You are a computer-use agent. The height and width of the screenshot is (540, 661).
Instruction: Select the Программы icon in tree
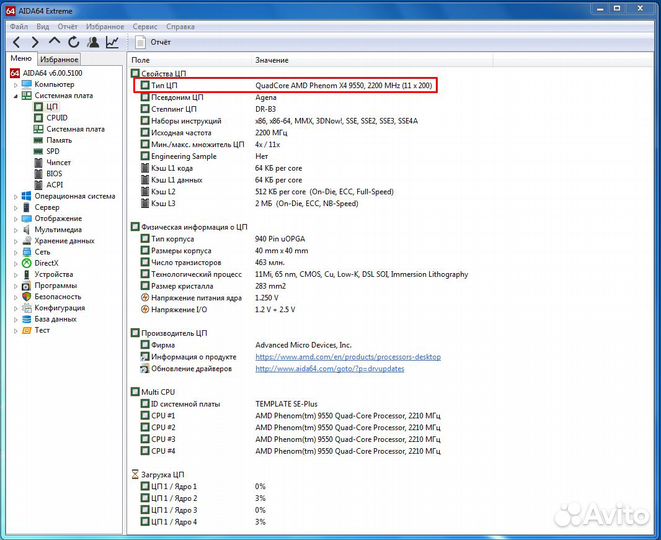27,286
